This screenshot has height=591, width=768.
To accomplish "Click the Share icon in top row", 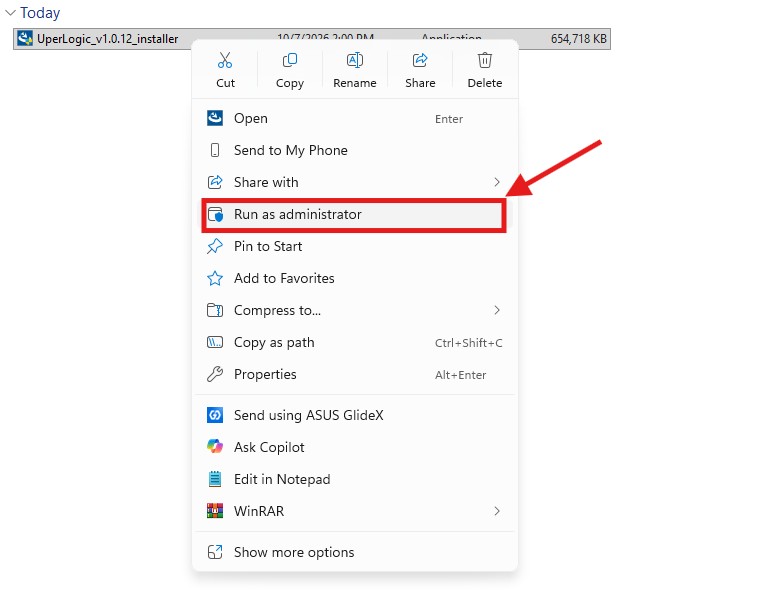I will (x=420, y=60).
